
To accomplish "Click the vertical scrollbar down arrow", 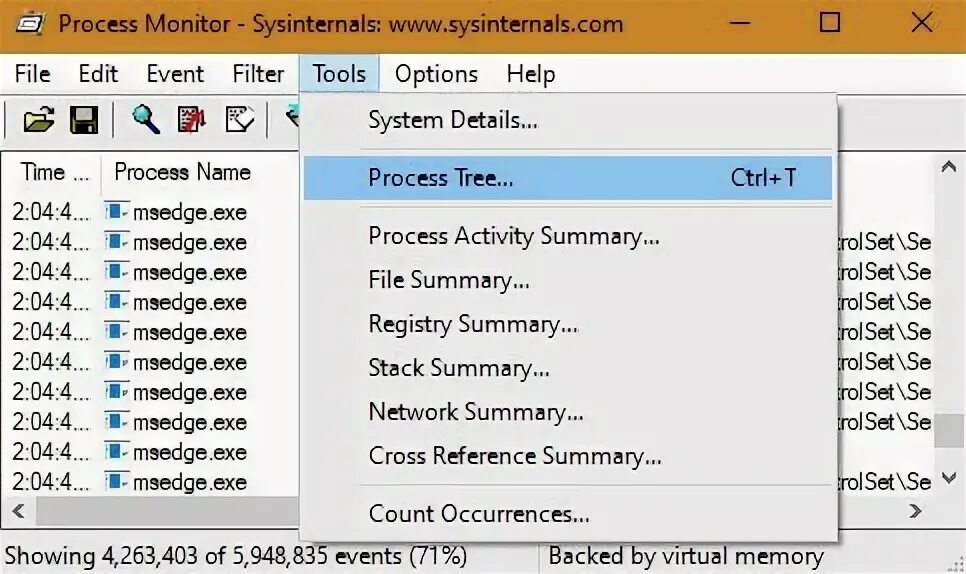I will (949, 480).
